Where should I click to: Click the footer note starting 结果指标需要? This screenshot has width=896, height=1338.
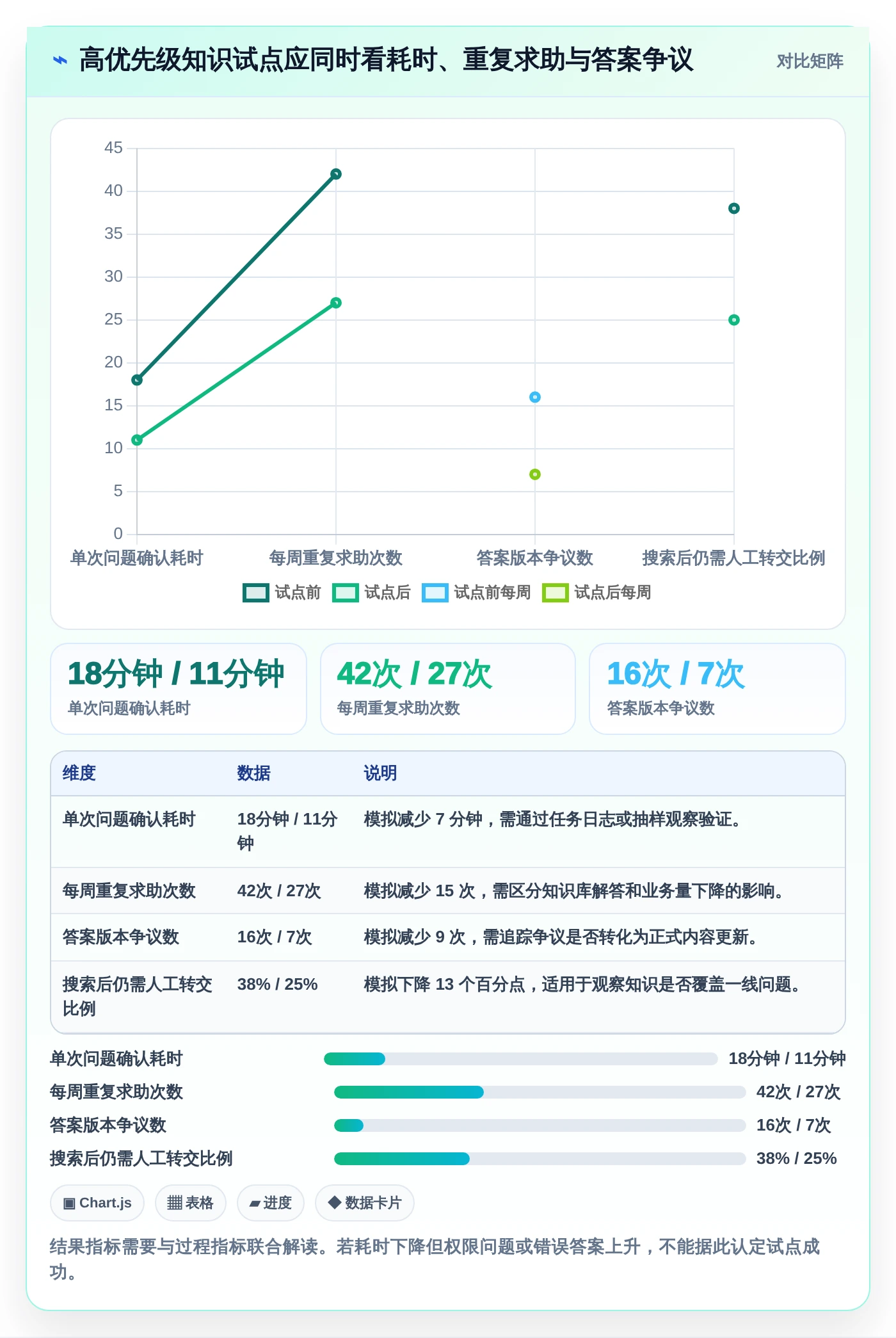[435, 1259]
